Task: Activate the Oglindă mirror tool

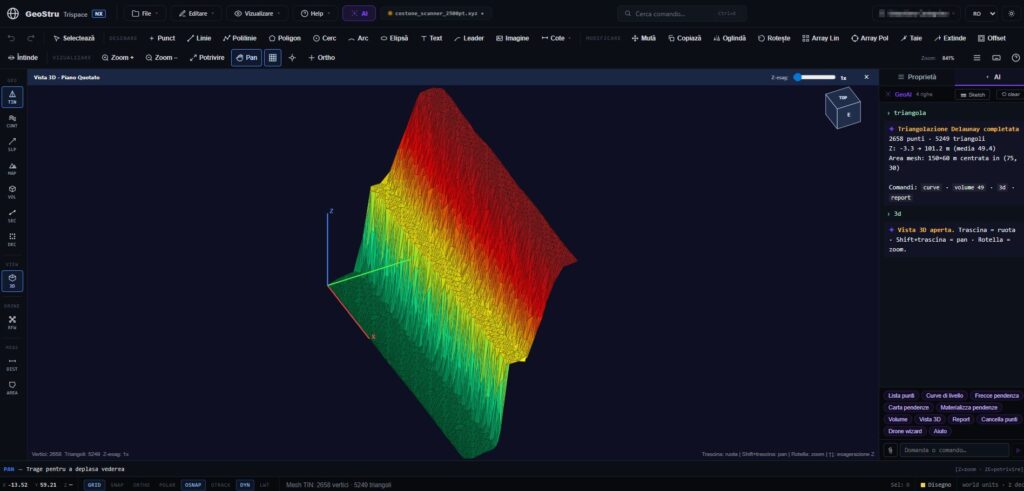Action: tap(730, 39)
